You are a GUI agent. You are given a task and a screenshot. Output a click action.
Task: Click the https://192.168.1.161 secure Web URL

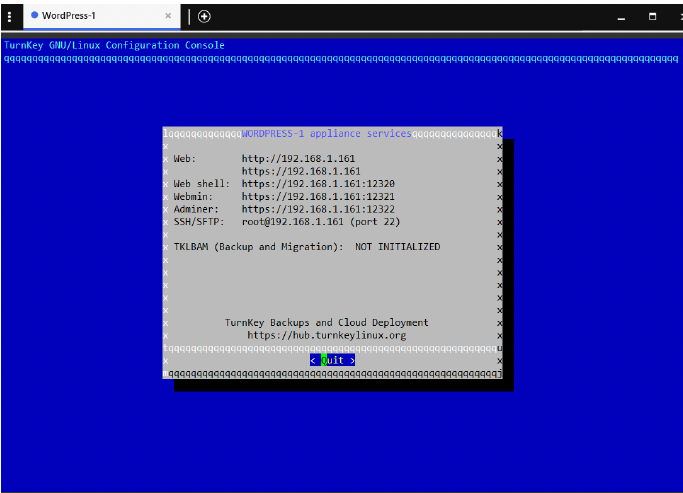(x=300, y=171)
